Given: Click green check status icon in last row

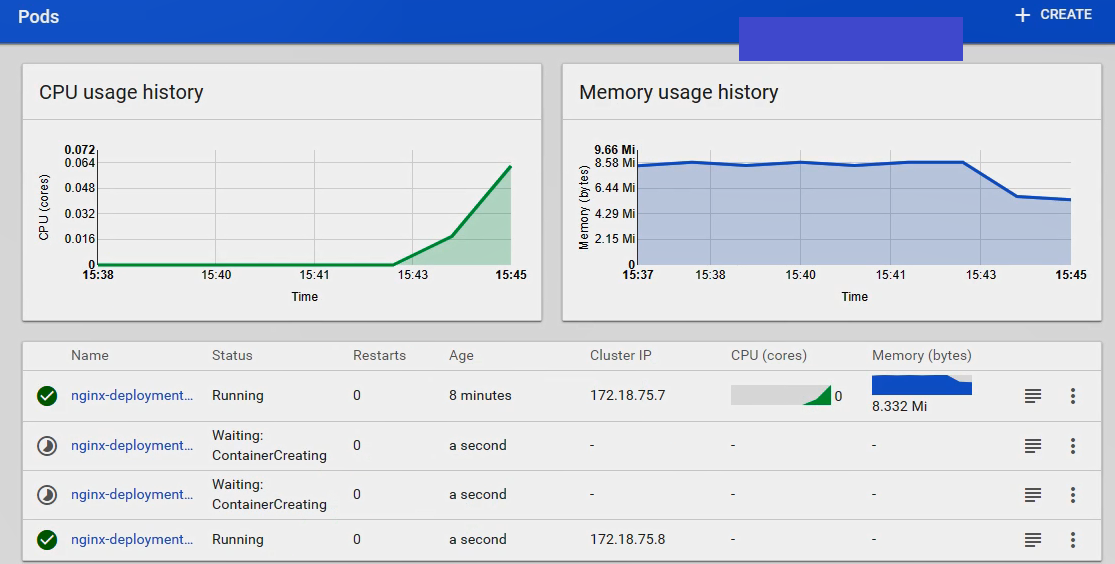Looking at the screenshot, I should tap(47, 540).
